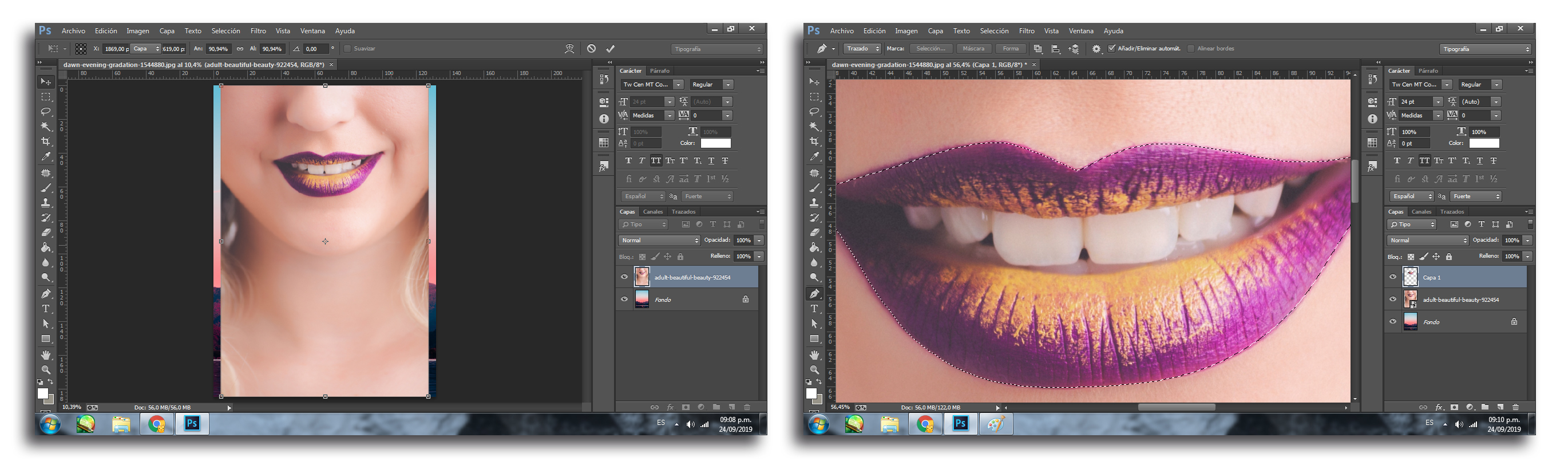
Task: Click the Selección... button in the right window
Action: (x=930, y=49)
